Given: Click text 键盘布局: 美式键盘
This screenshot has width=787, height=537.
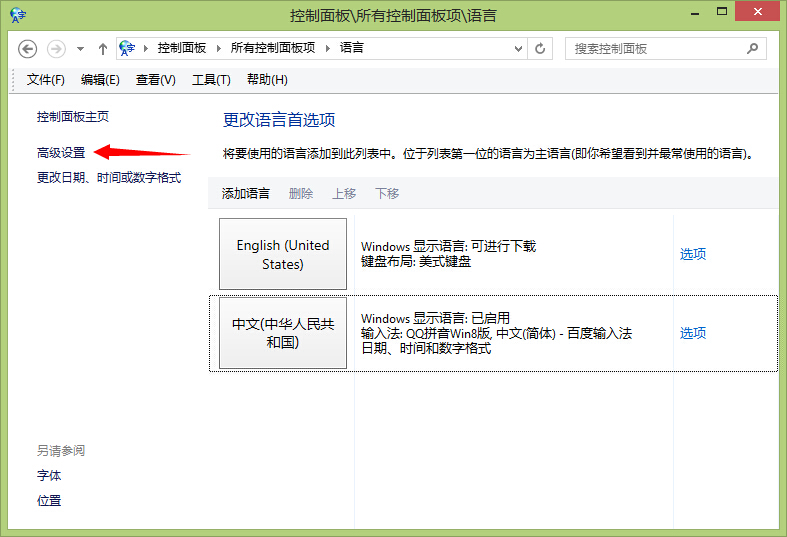Looking at the screenshot, I should click(416, 261).
